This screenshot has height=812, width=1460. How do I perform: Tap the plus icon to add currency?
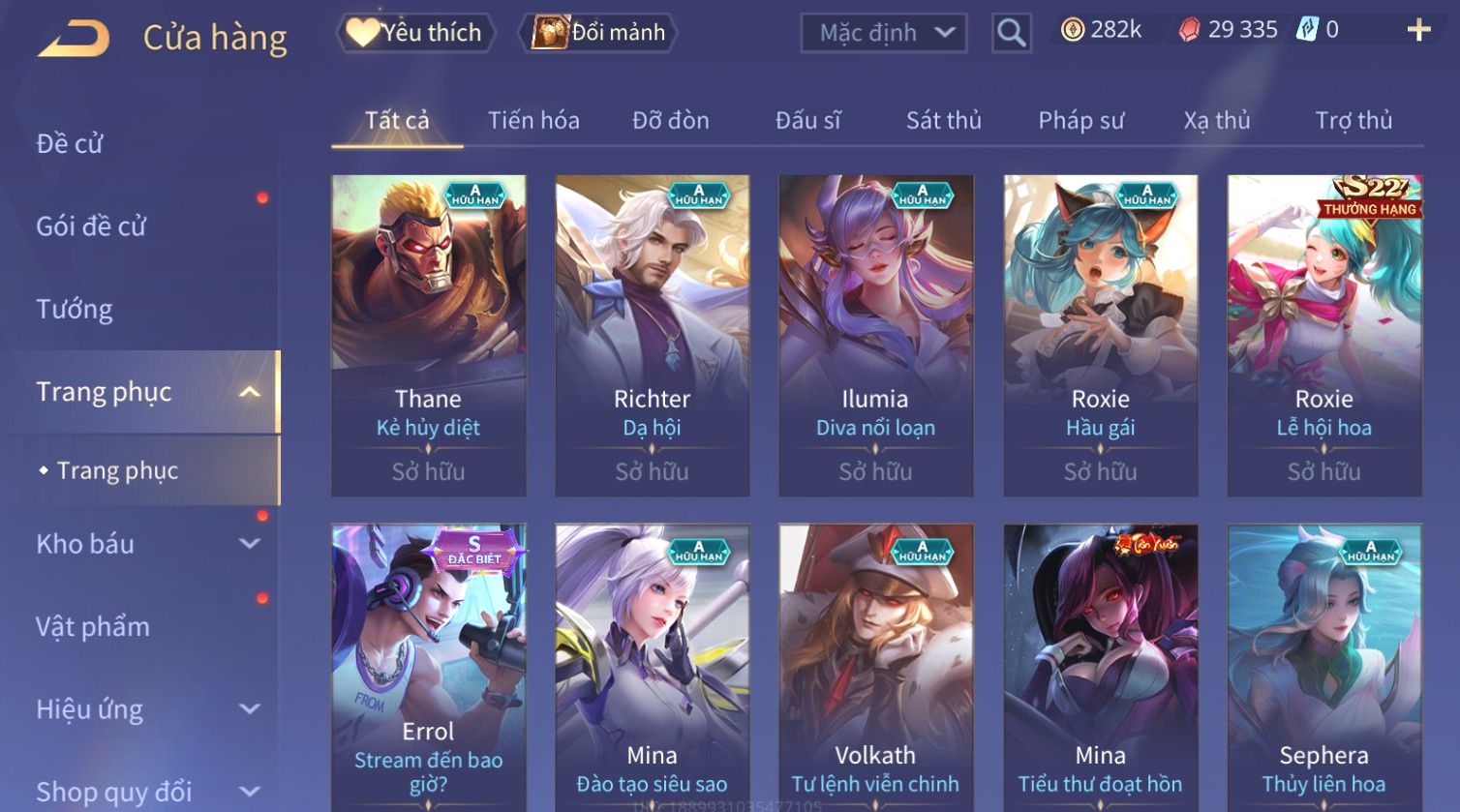1418,30
